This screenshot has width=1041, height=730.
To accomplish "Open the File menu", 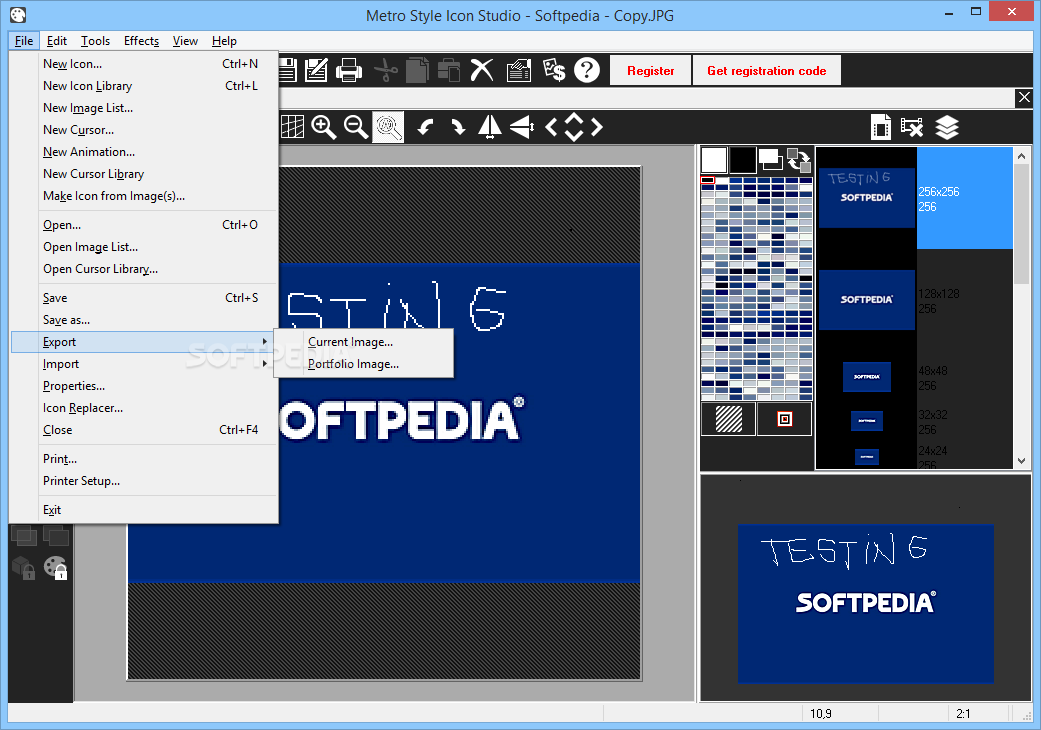I will click(23, 40).
